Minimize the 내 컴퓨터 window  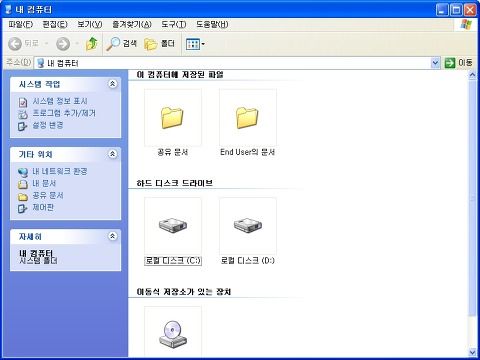442,10
